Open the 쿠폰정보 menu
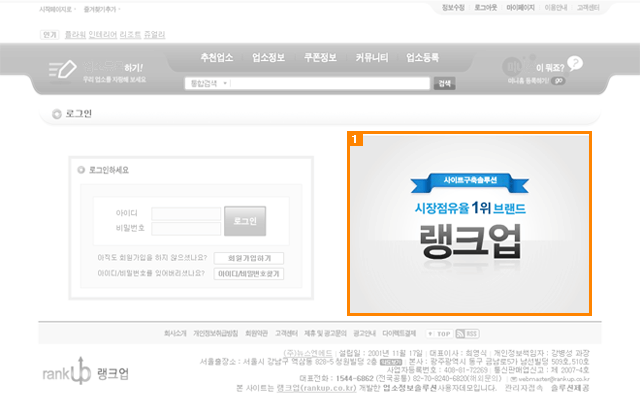 pyautogui.click(x=320, y=58)
